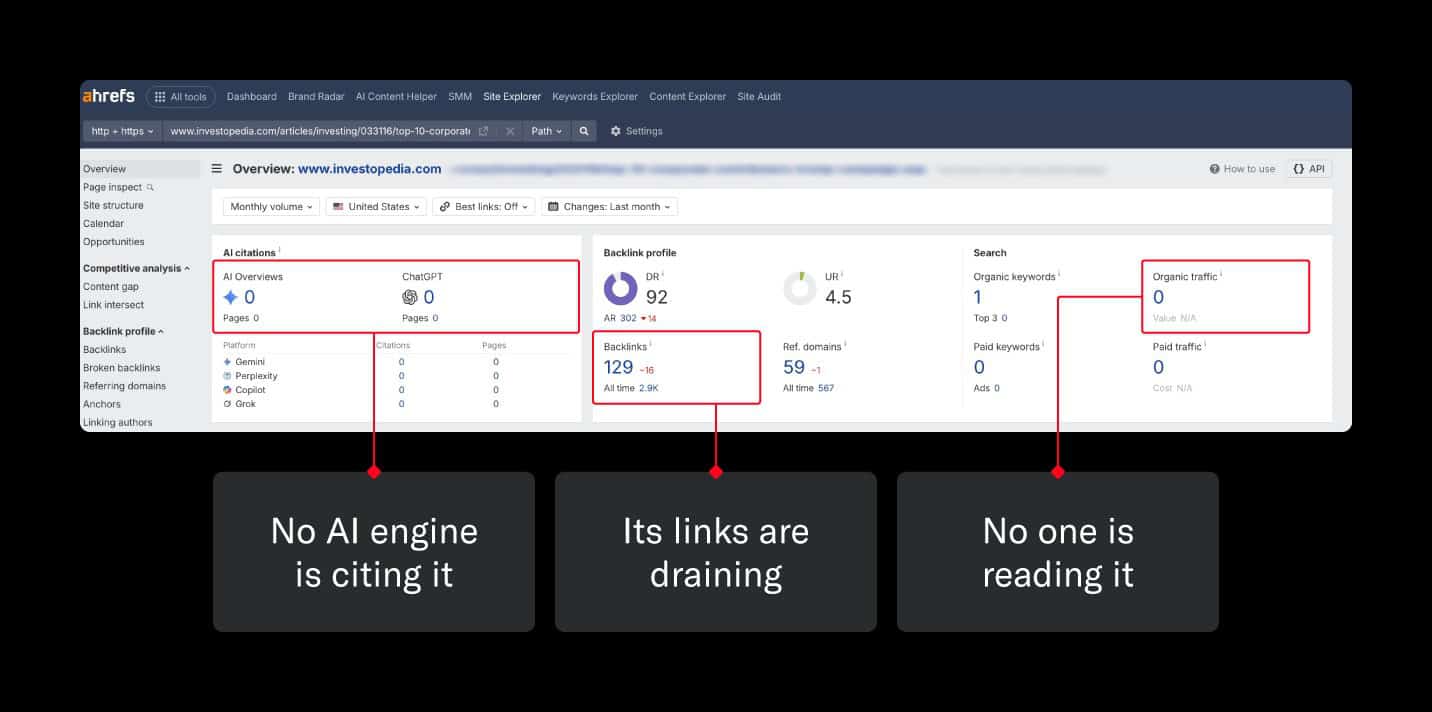Viewport: 1432px width, 712px height.
Task: Click the search magnifier button
Action: click(585, 131)
